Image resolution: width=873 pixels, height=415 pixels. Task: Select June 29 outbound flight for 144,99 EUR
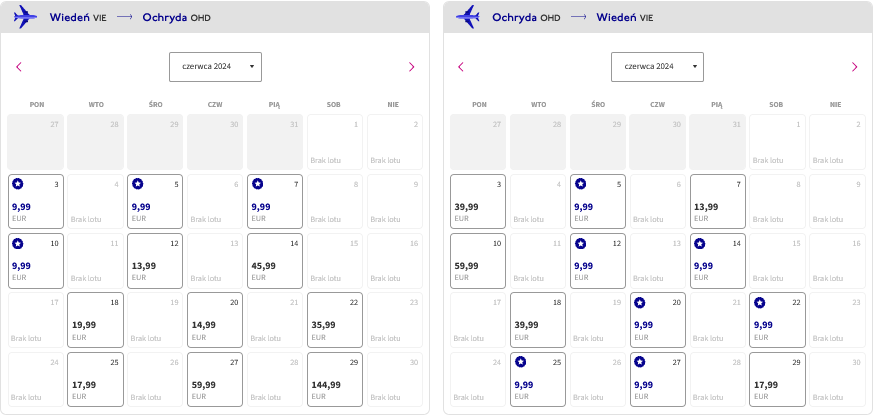click(335, 379)
